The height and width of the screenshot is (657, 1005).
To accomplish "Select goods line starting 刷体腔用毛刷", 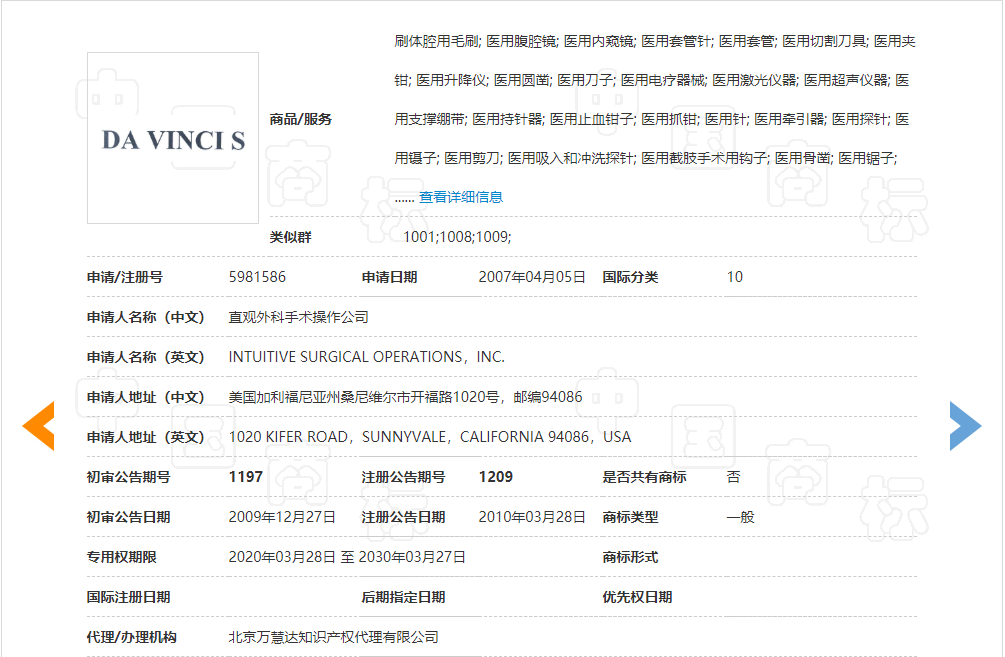I will click(x=654, y=42).
